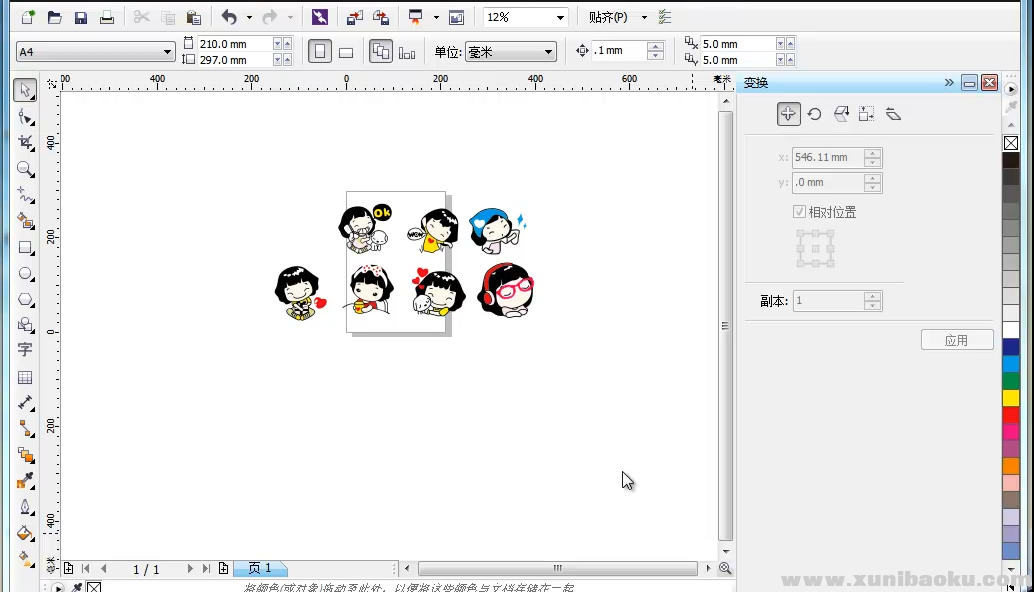Screen dimensions: 1034x592
Task: Open the 贴齐(P) snap menu
Action: point(616,17)
